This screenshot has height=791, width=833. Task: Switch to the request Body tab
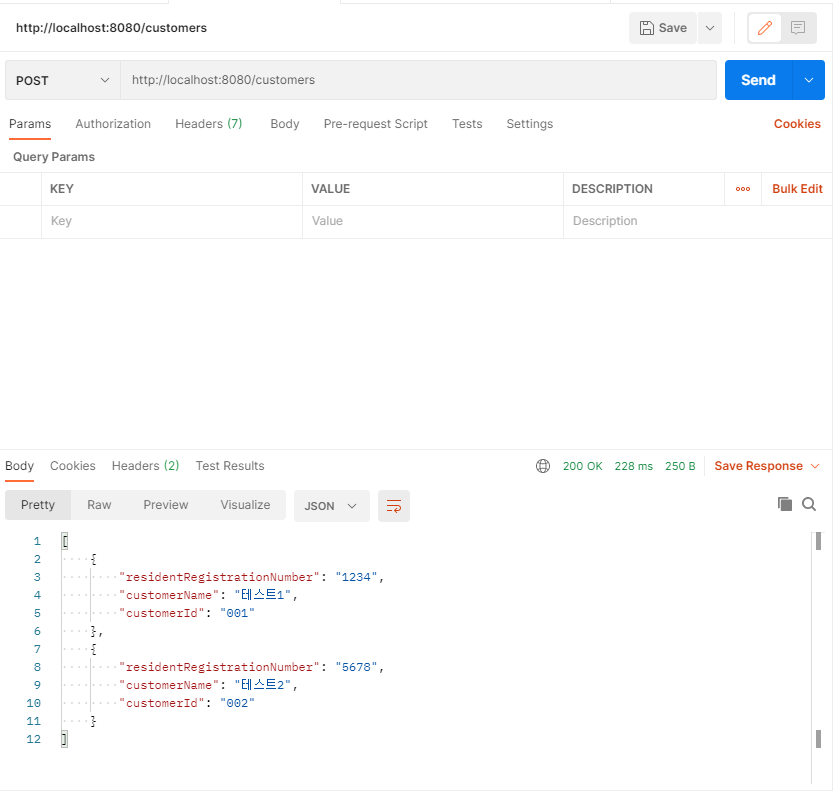click(285, 124)
